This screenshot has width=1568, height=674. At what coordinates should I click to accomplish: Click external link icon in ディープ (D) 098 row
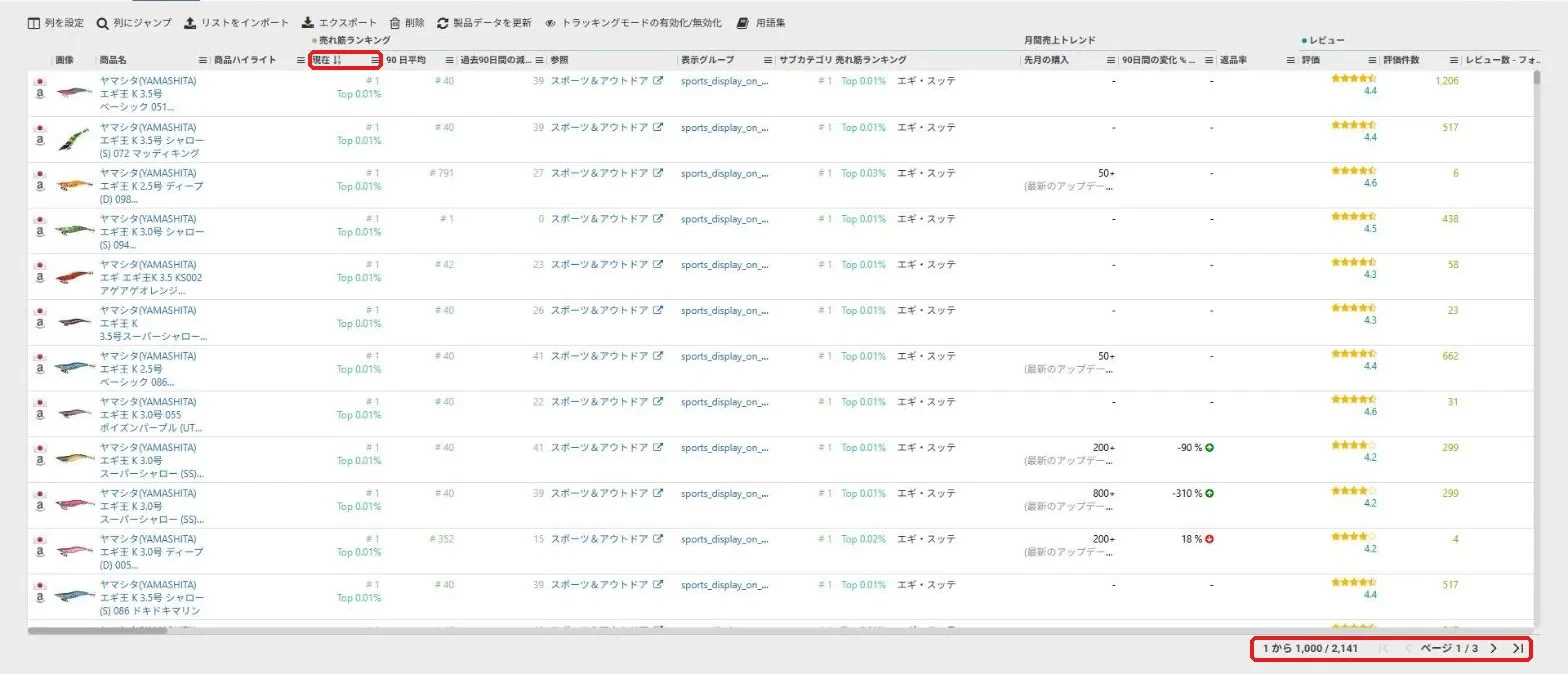(x=658, y=173)
